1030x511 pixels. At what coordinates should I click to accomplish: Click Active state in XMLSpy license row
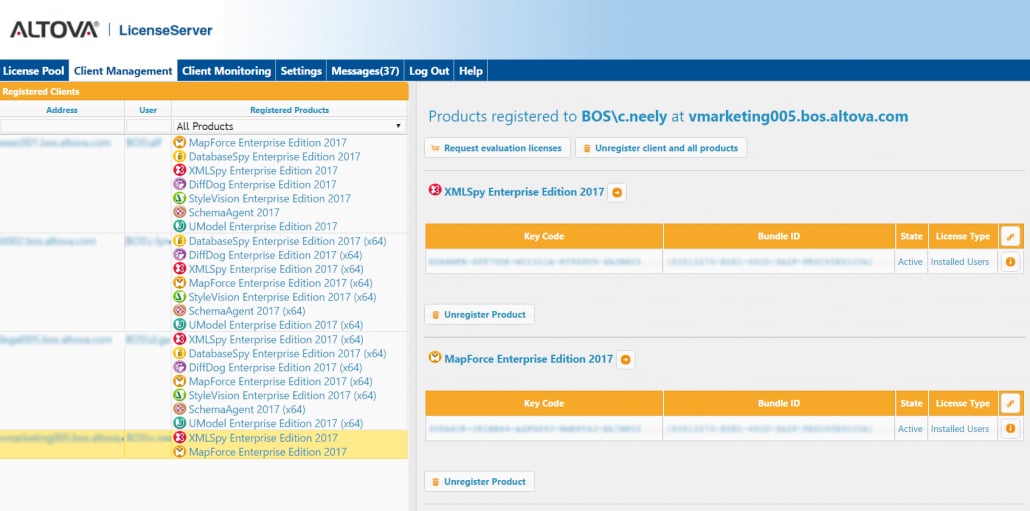click(x=910, y=261)
